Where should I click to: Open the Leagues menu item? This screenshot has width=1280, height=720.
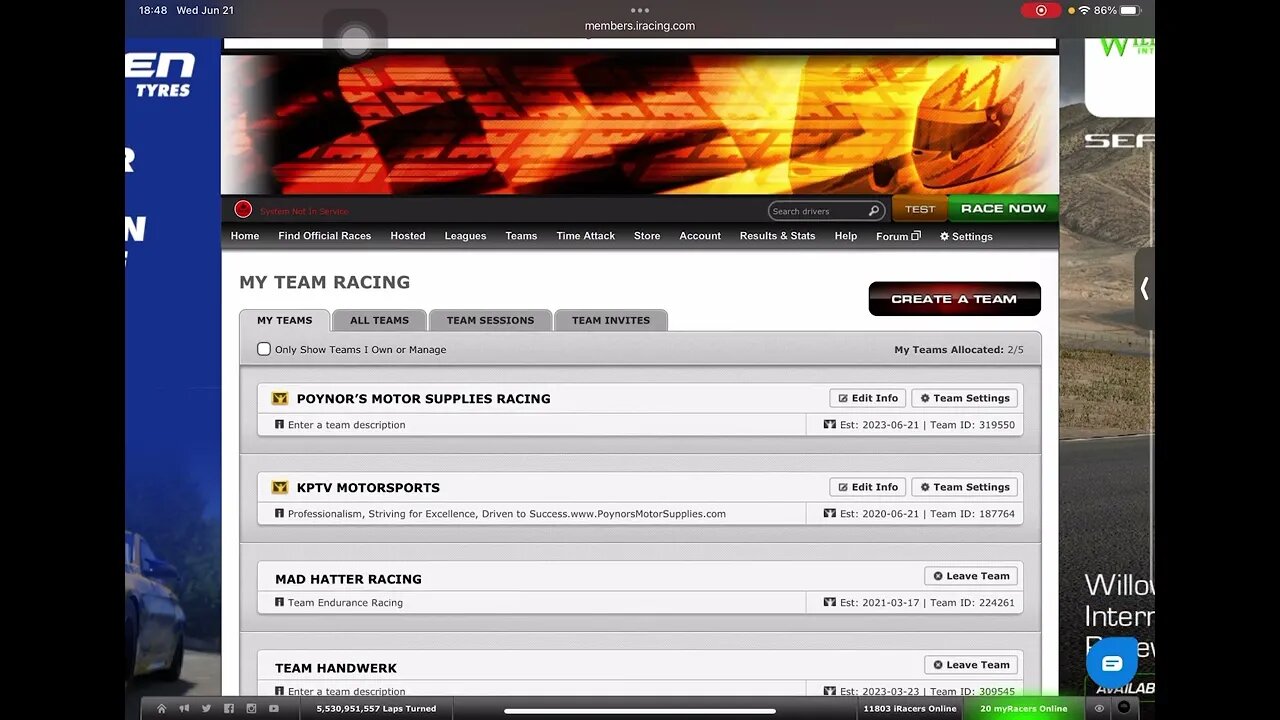point(465,236)
